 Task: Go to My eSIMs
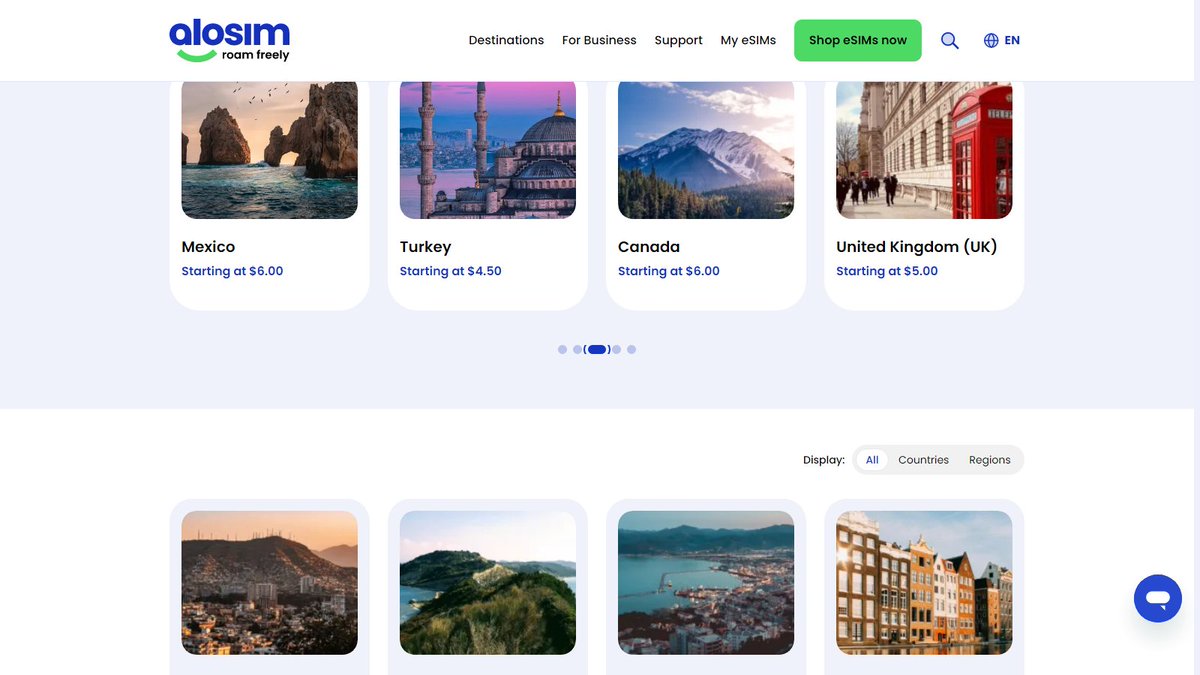pyautogui.click(x=748, y=41)
